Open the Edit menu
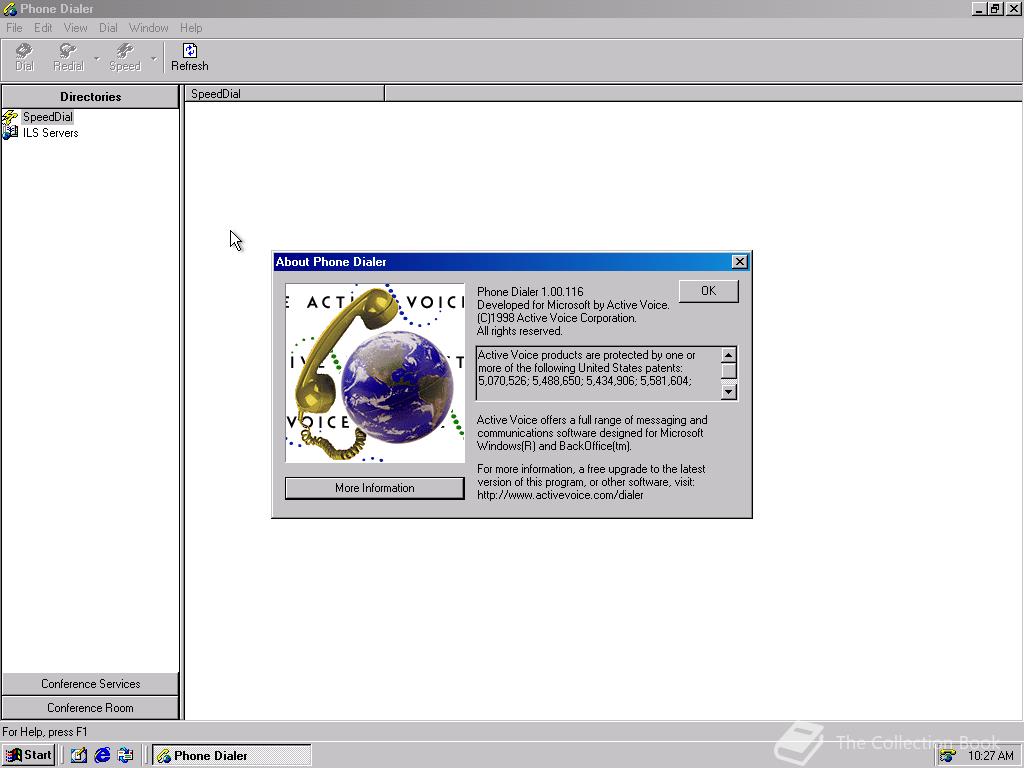The height and width of the screenshot is (768, 1024). point(43,27)
